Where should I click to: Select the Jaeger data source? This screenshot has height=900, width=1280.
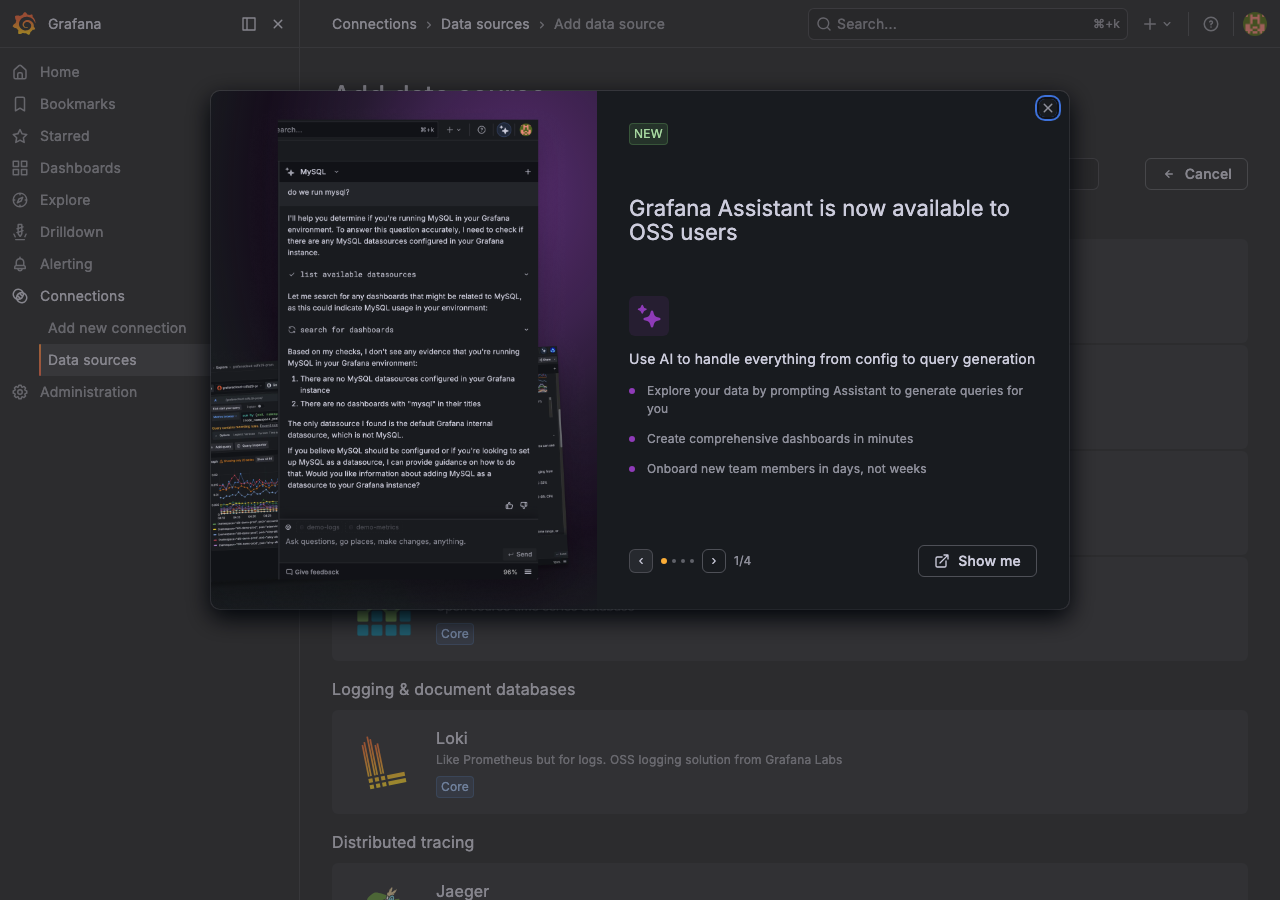click(790, 882)
